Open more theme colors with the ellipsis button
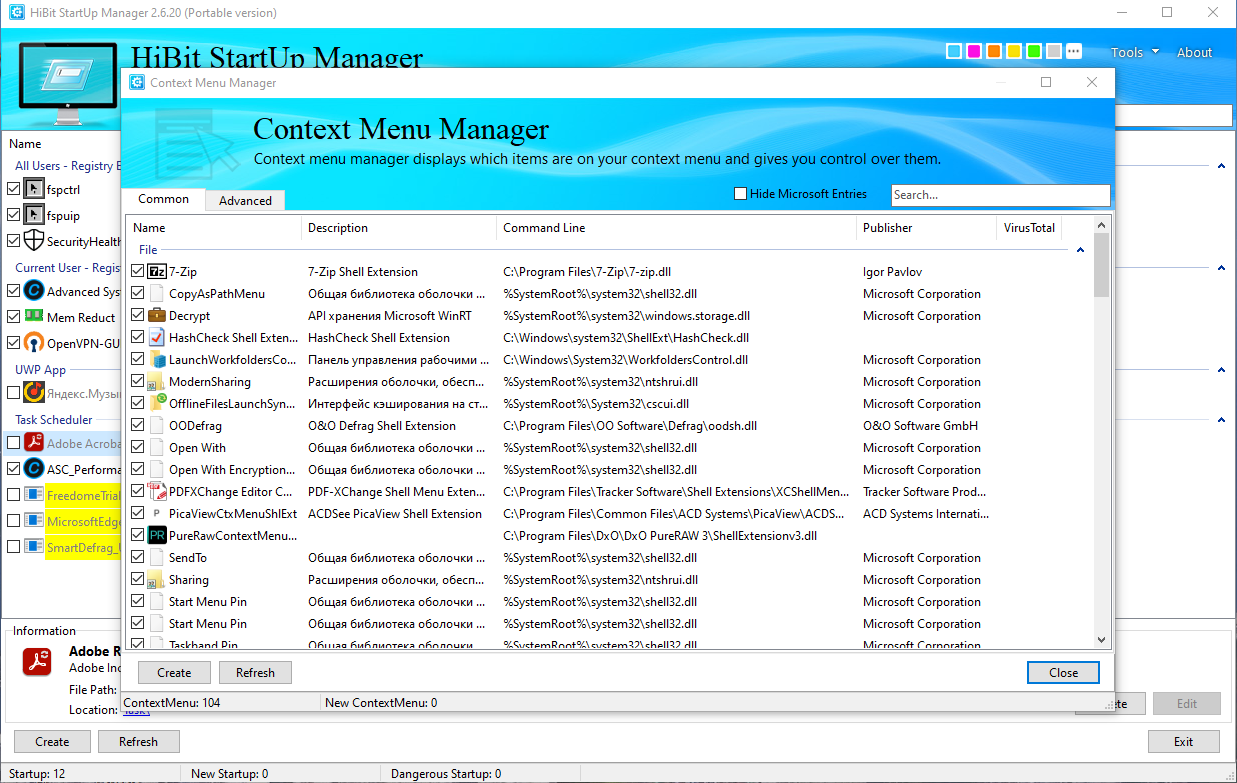This screenshot has width=1237, height=783. 1073,51
